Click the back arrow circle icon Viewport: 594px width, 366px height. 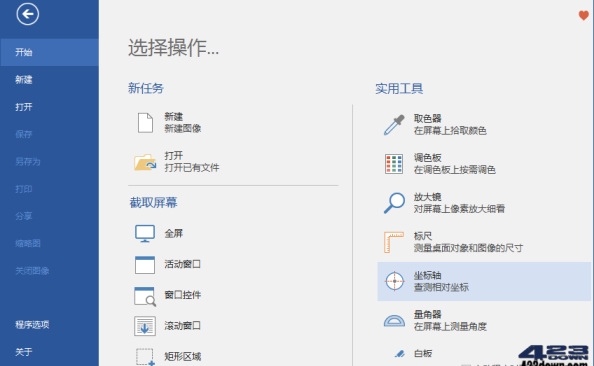point(28,14)
